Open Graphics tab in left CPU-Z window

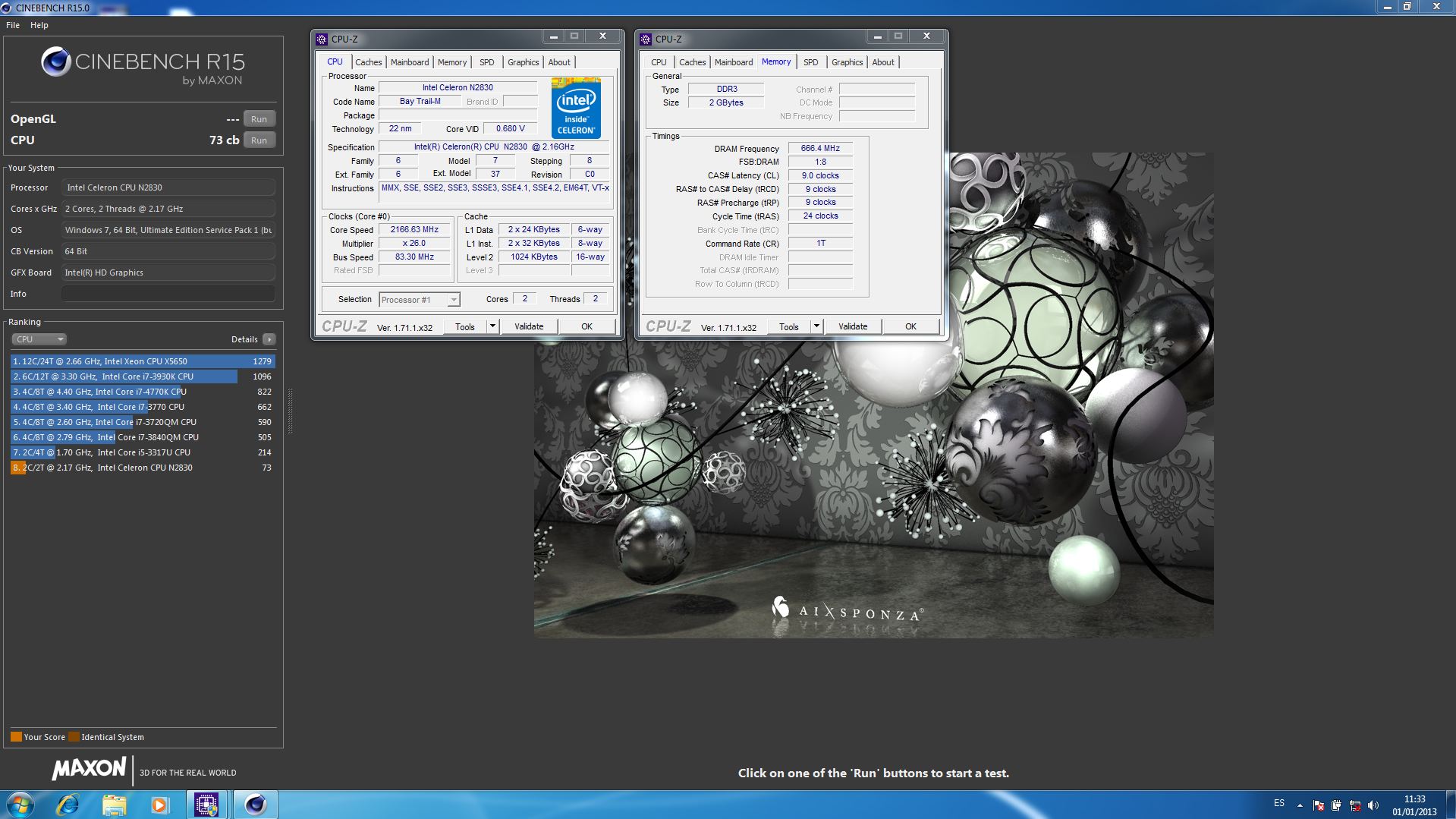[x=524, y=62]
